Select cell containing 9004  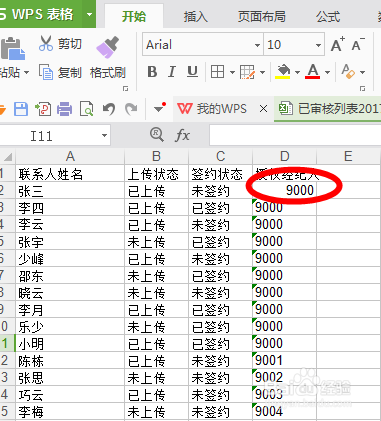(284, 412)
